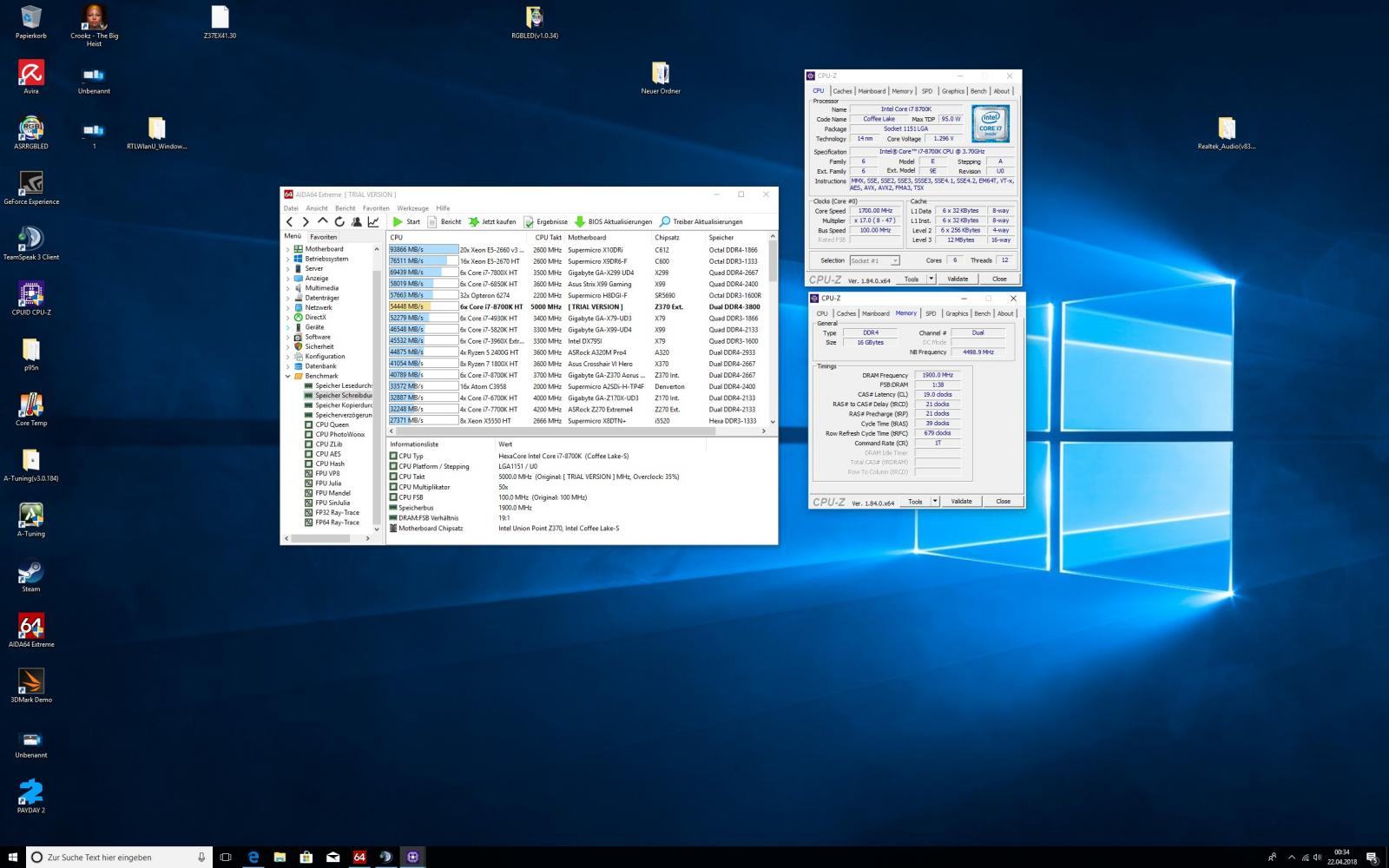Click Treiber Aktualisierungen magnifier button

[665, 221]
